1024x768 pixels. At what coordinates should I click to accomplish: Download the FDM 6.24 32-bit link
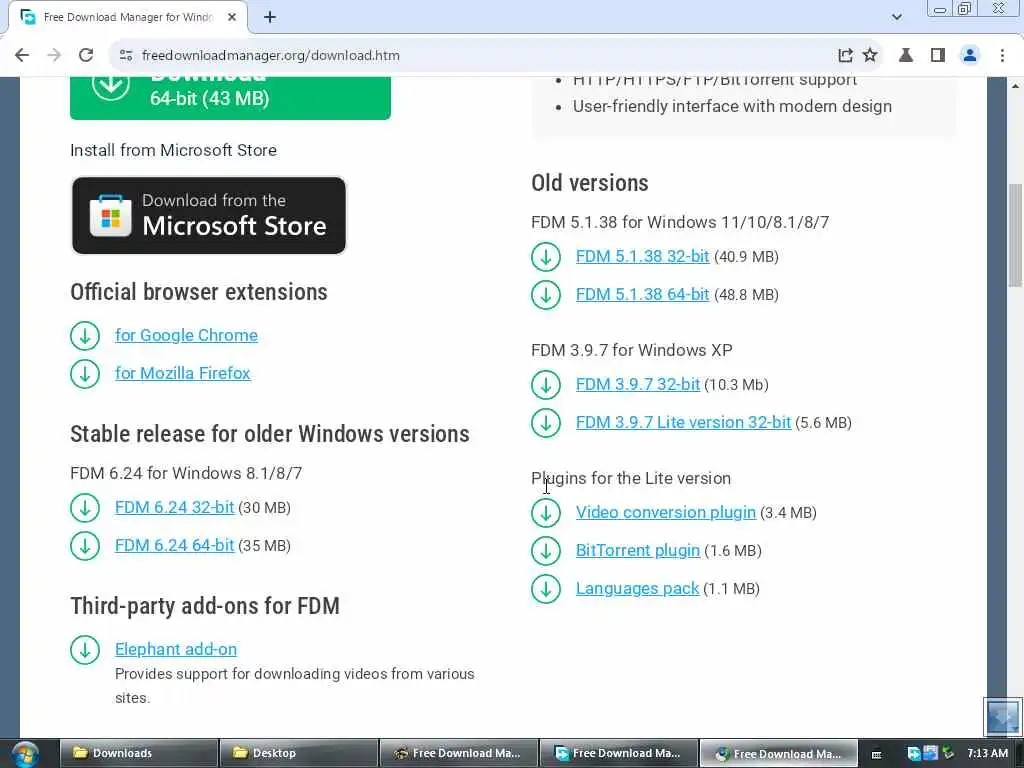coord(174,507)
